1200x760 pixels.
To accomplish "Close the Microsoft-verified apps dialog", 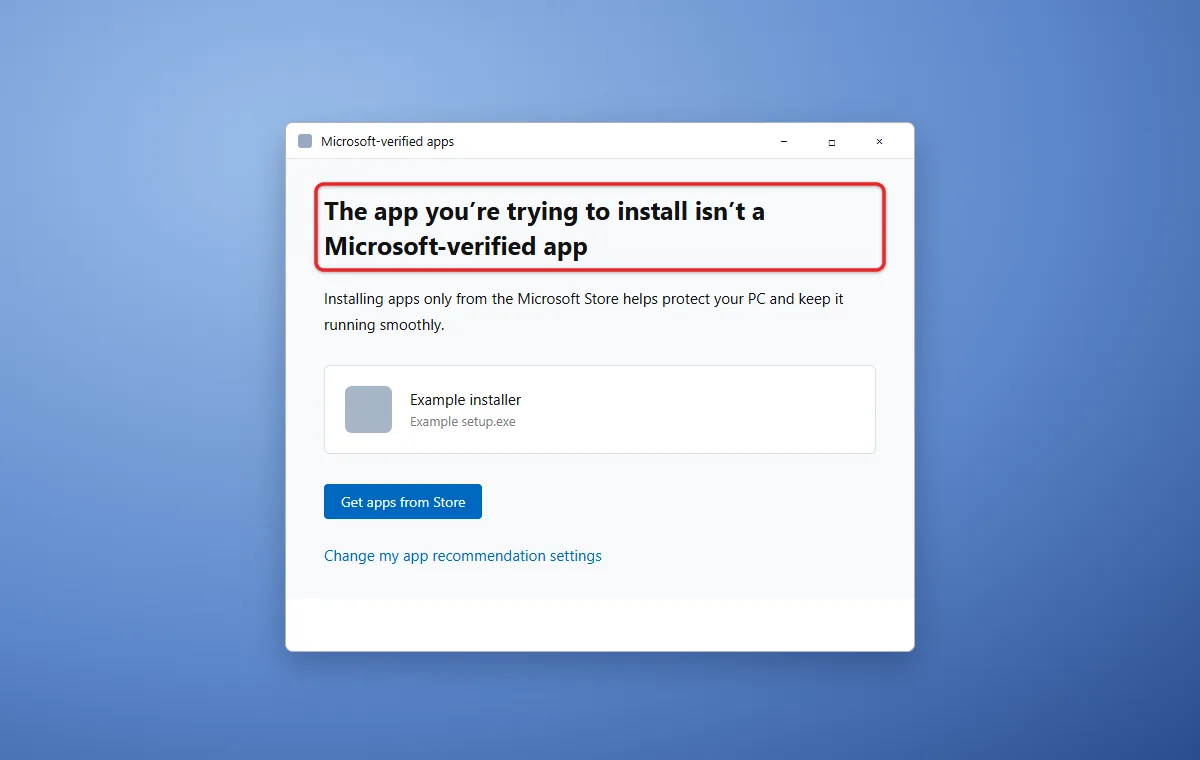I will tap(880, 142).
